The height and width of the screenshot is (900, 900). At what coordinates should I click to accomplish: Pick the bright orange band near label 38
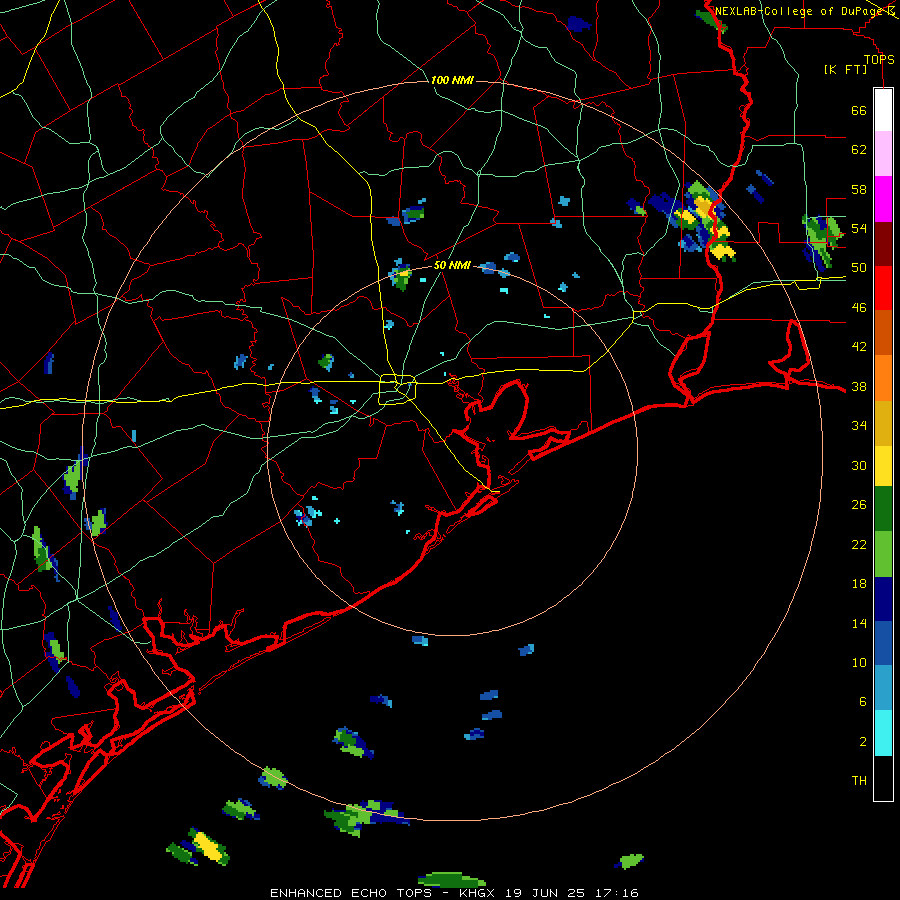click(883, 378)
